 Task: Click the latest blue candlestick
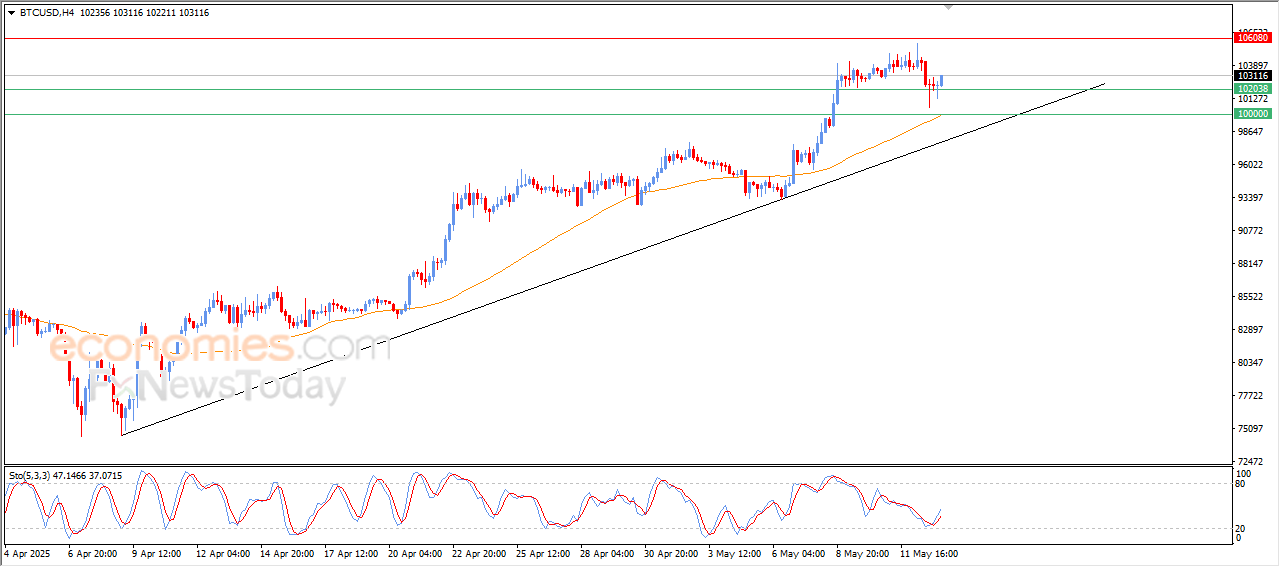click(x=942, y=81)
